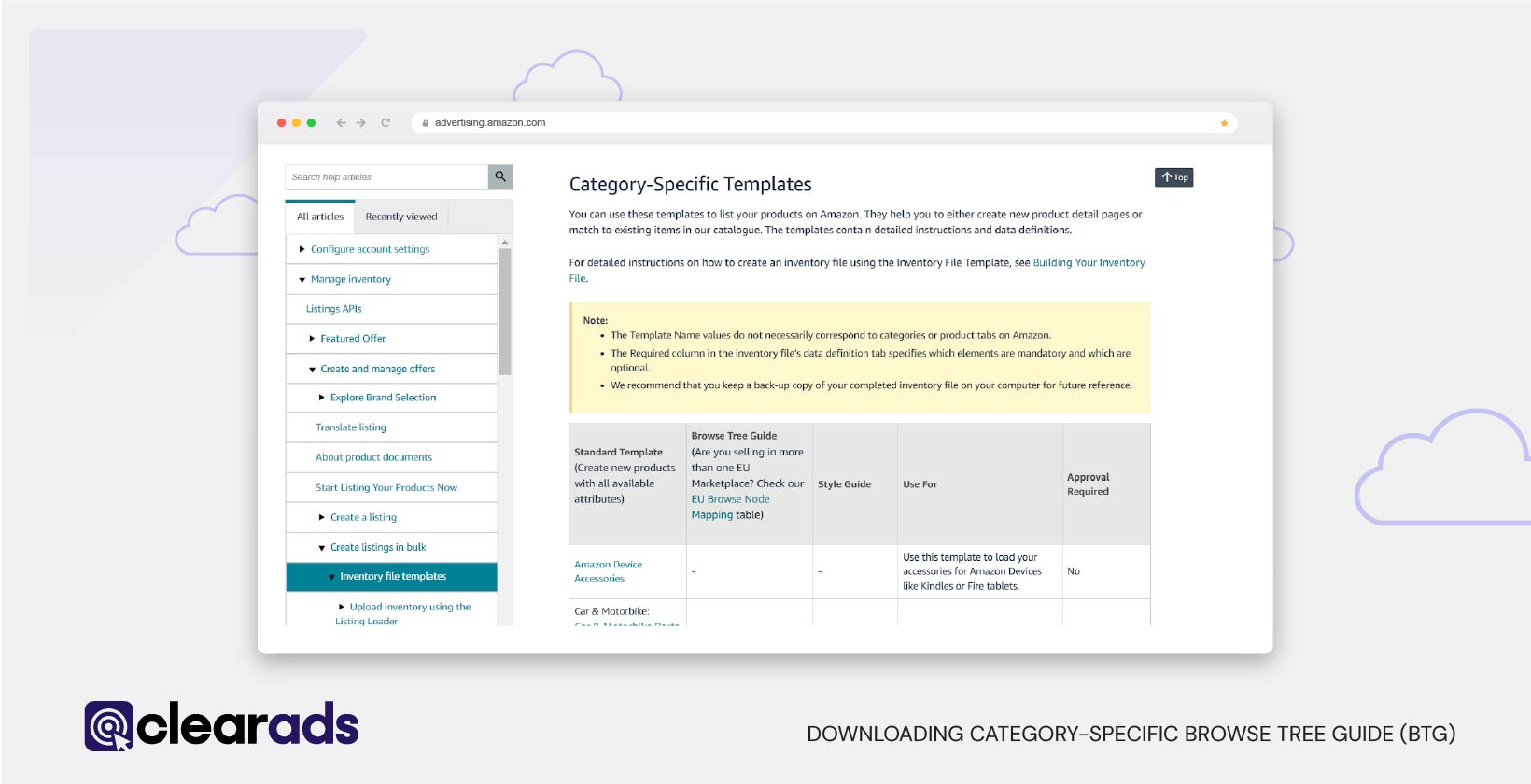
Task: Open the Listings APIs article
Action: coord(333,309)
